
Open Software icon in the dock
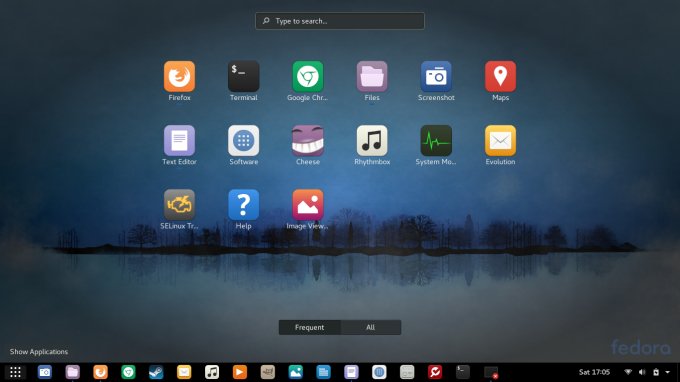tap(379, 372)
